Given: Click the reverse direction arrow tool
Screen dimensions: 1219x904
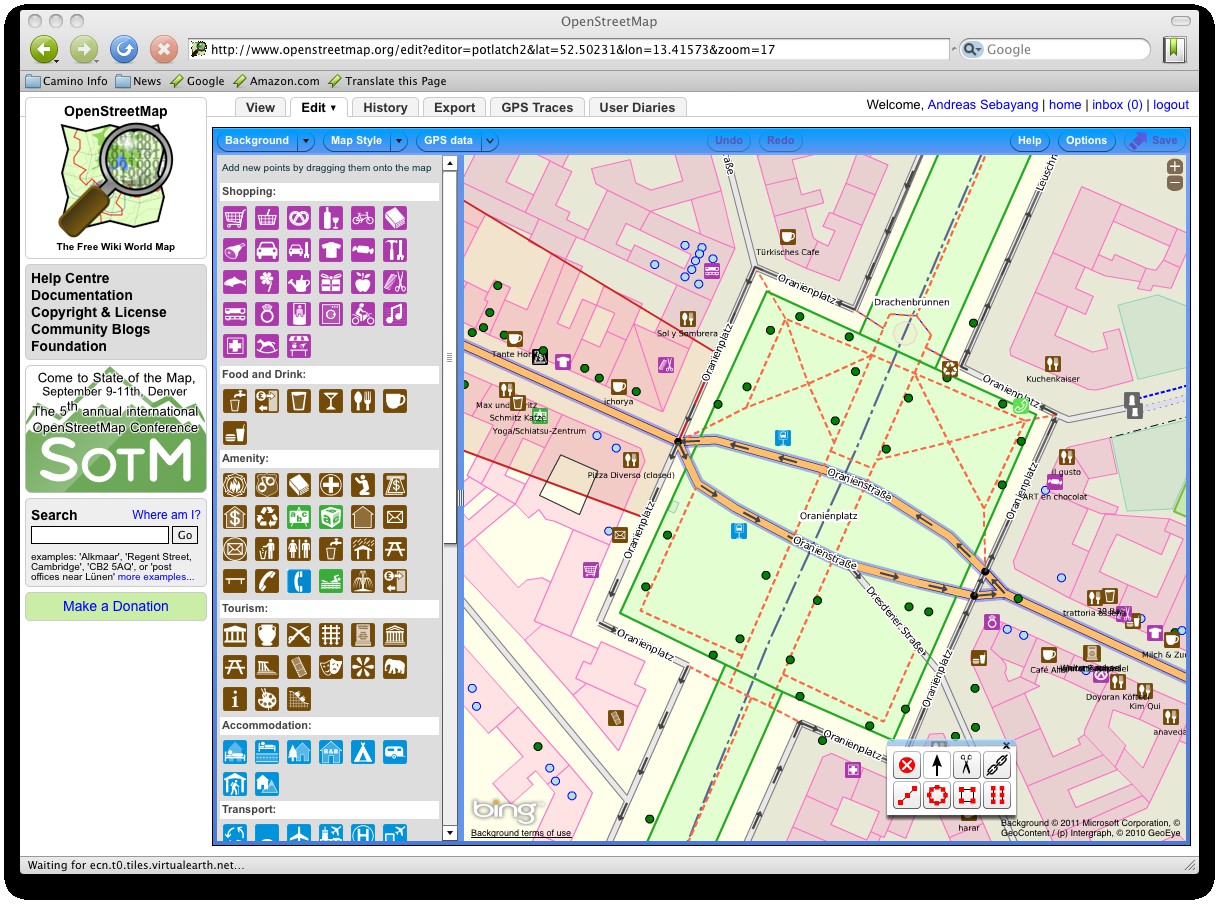Looking at the screenshot, I should [937, 766].
